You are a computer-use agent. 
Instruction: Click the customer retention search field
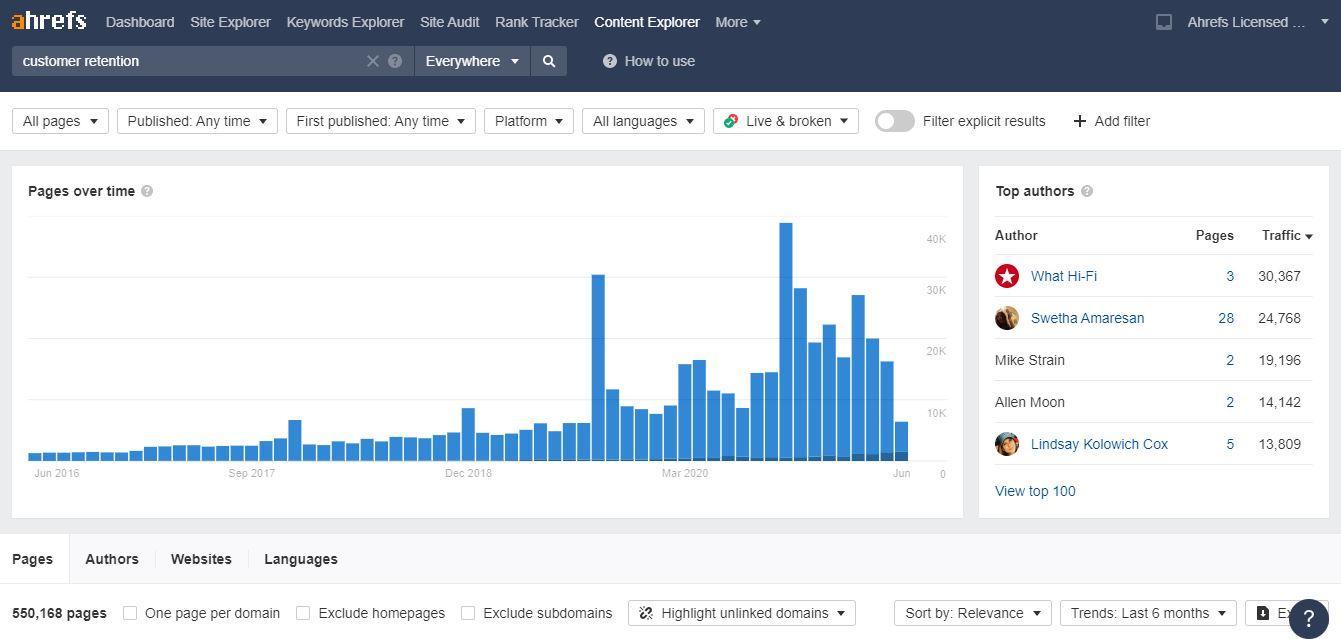point(190,61)
